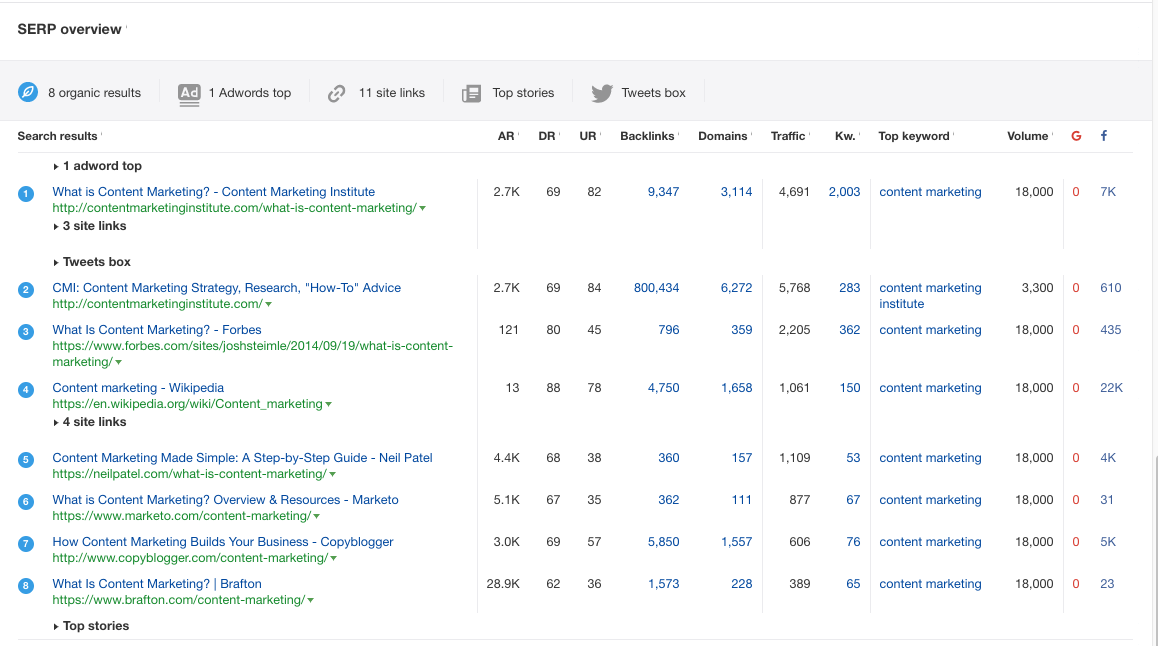Expand 4 site links under the Wikipedia result

click(91, 422)
